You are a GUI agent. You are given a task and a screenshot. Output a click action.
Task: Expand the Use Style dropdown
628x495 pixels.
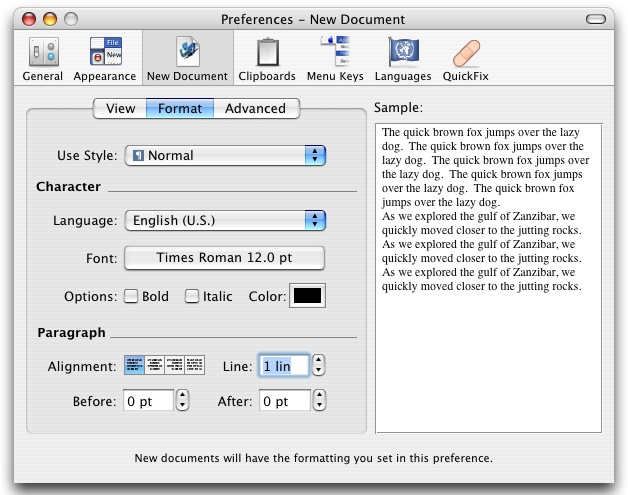click(225, 156)
